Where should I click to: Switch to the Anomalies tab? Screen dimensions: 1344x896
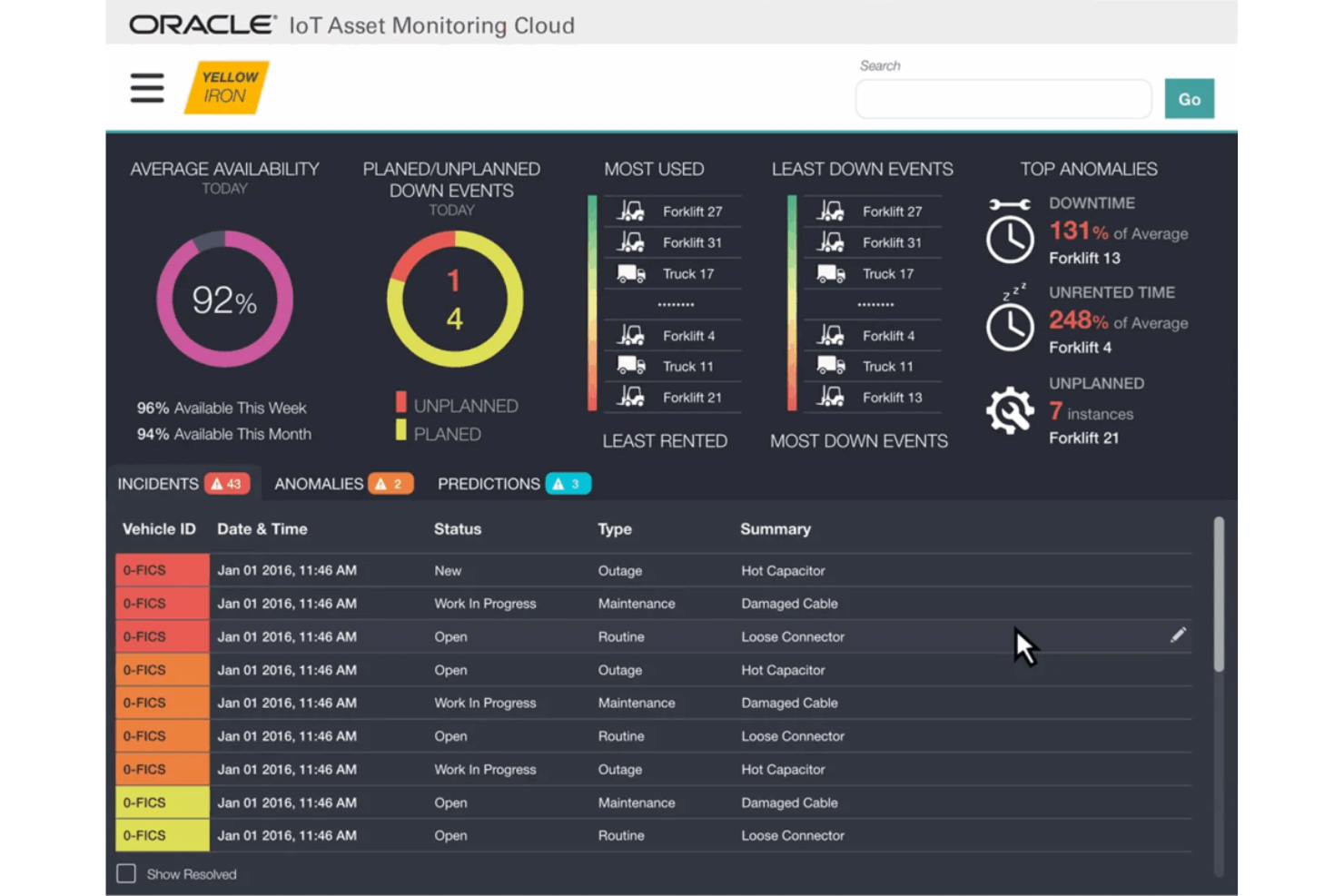point(320,483)
